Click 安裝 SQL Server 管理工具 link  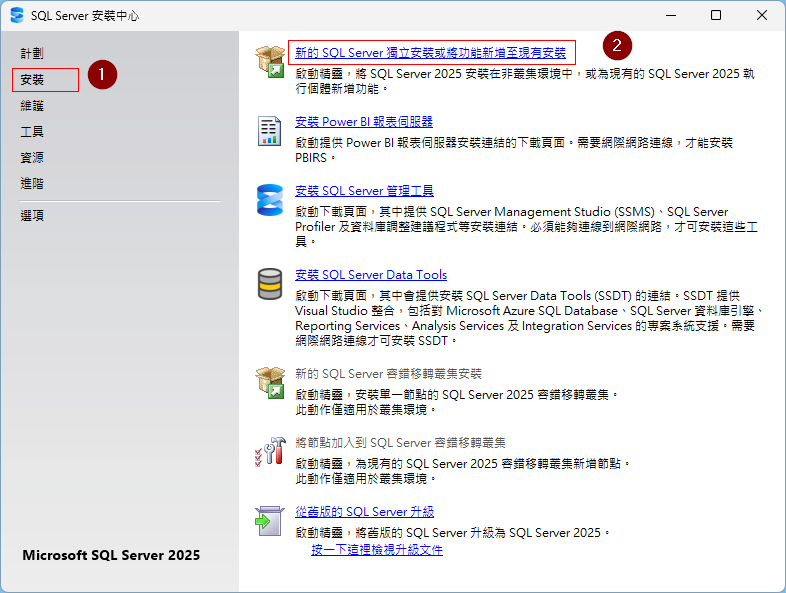coord(364,191)
